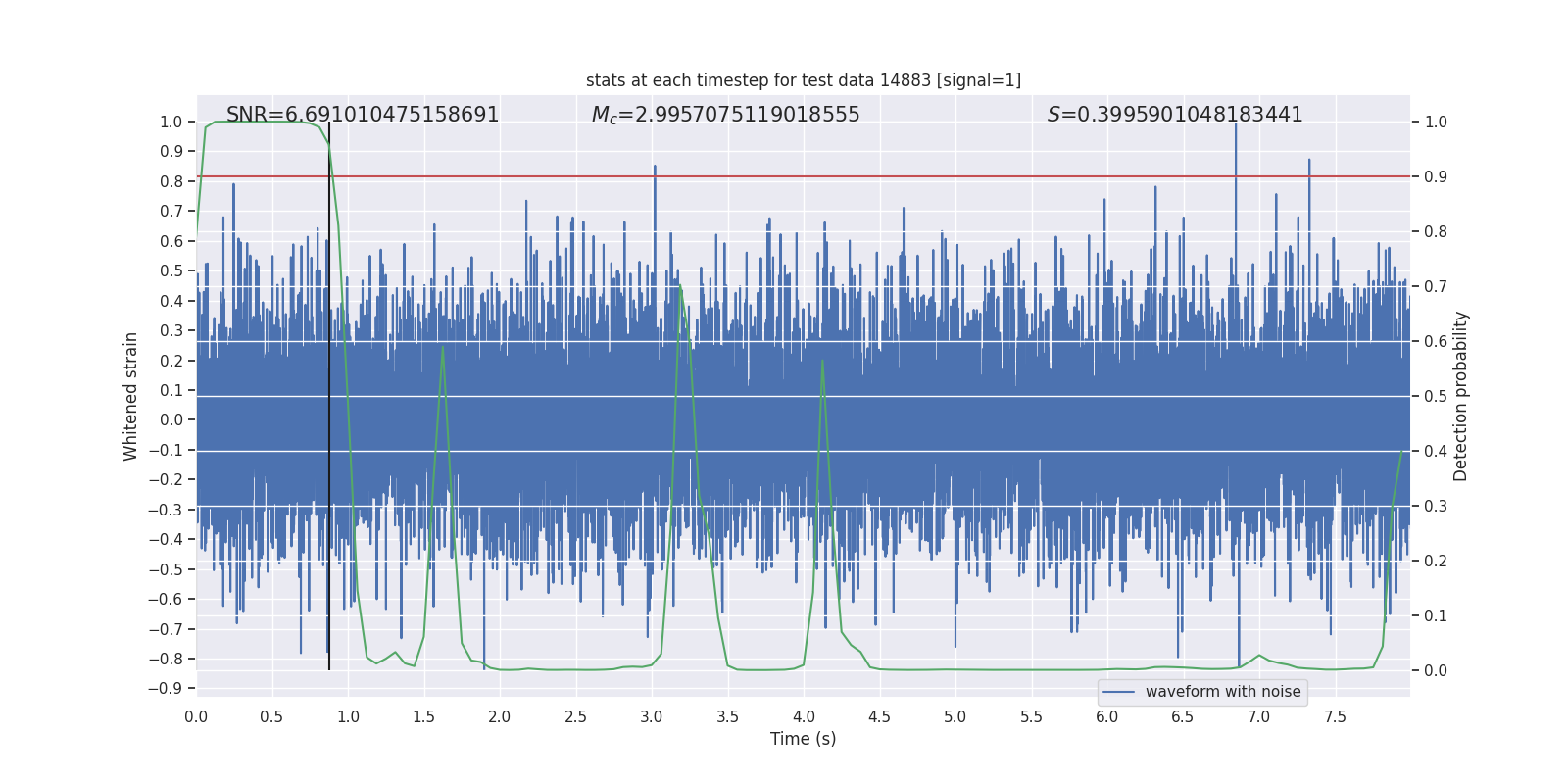The height and width of the screenshot is (784, 1568).
Task: Select the SNR value annotation text
Action: [363, 115]
